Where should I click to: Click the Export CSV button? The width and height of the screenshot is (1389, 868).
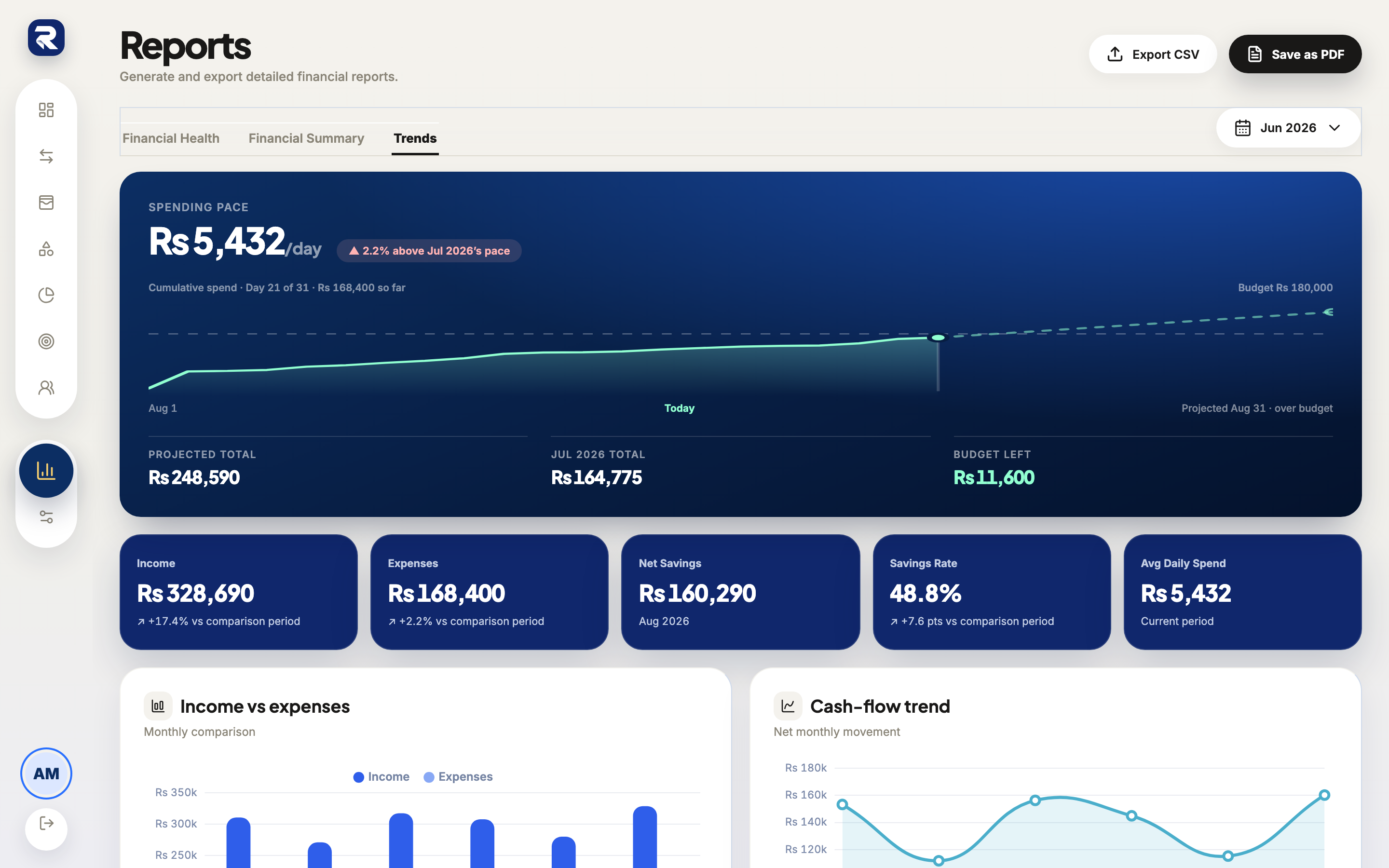pos(1153,54)
